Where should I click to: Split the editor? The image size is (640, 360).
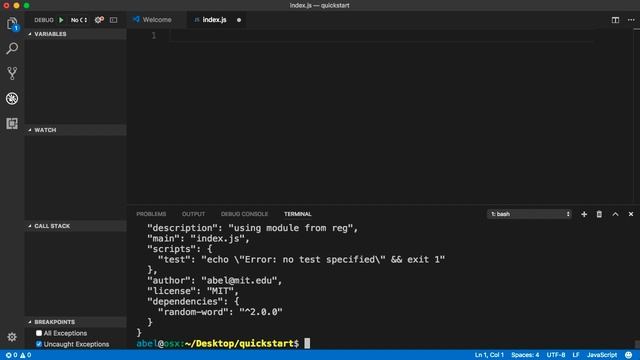615,20
